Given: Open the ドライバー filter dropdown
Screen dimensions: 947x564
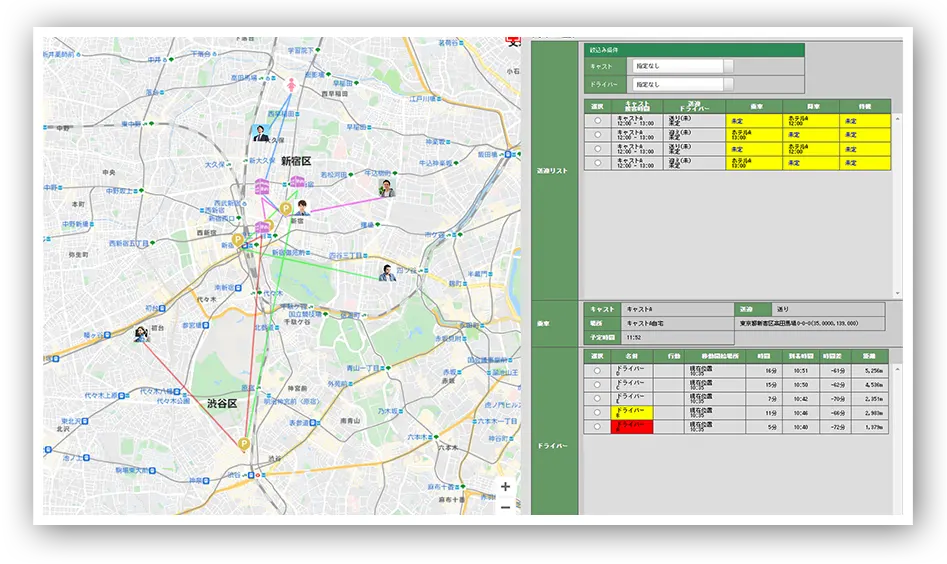Looking at the screenshot, I should click(683, 85).
